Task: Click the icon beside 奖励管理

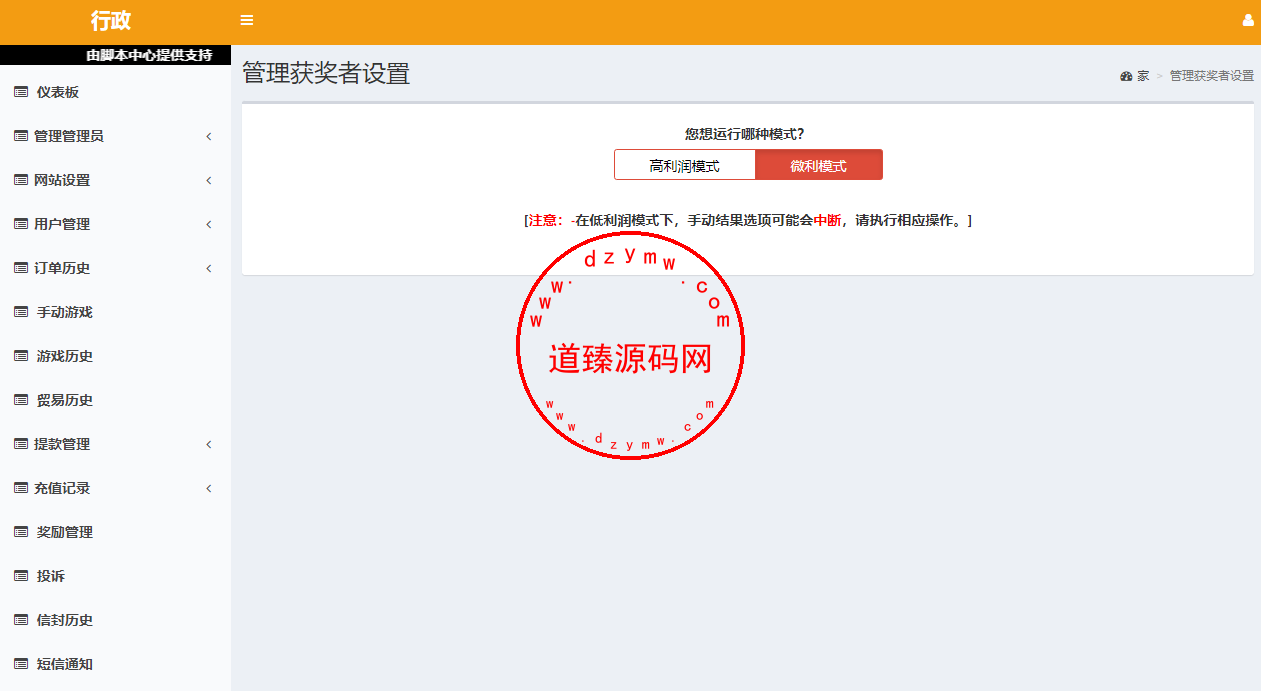Action: (21, 532)
